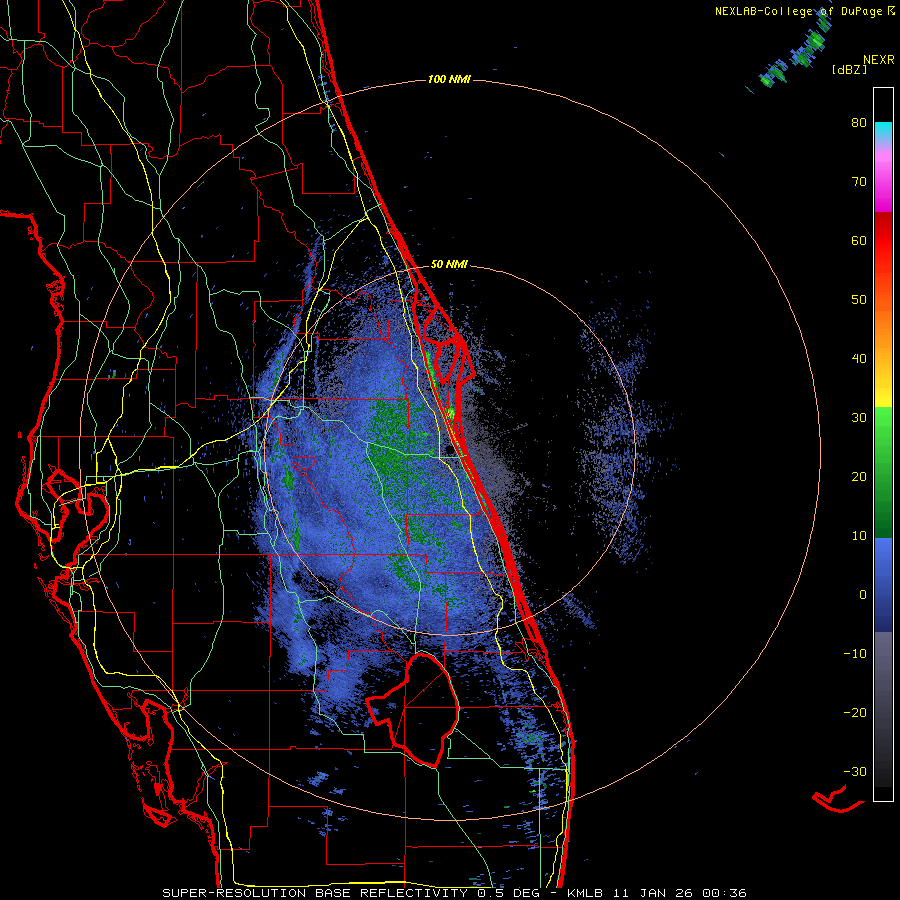This screenshot has height=900, width=900.
Task: Click the 50 value on the dBZ scale
Action: click(859, 300)
